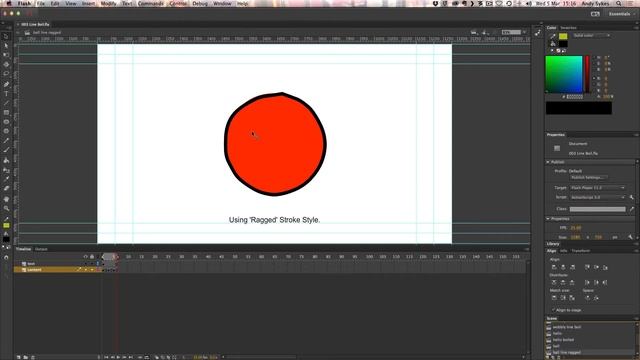Switch to the Output tab

[x=41, y=249]
